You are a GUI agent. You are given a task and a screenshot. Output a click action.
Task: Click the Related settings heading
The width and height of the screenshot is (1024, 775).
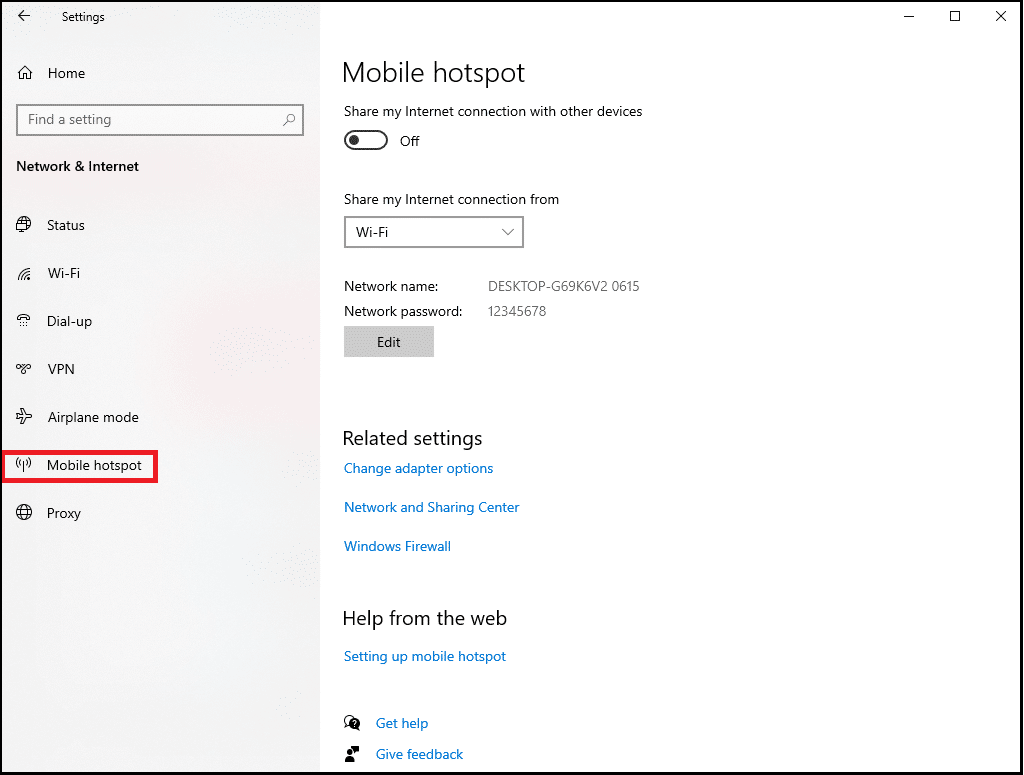tap(412, 438)
